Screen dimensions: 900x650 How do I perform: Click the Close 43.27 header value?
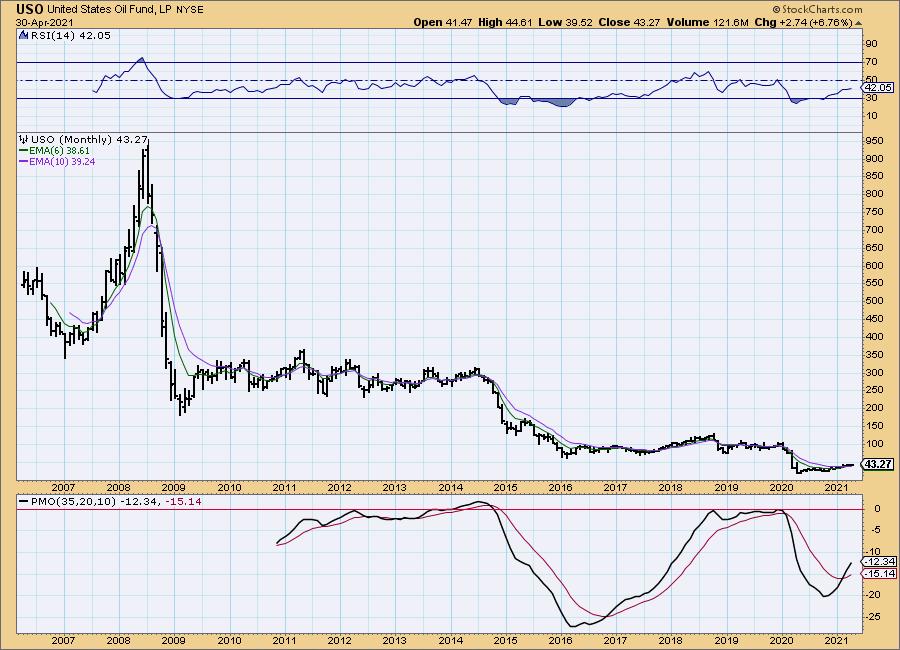[630, 22]
